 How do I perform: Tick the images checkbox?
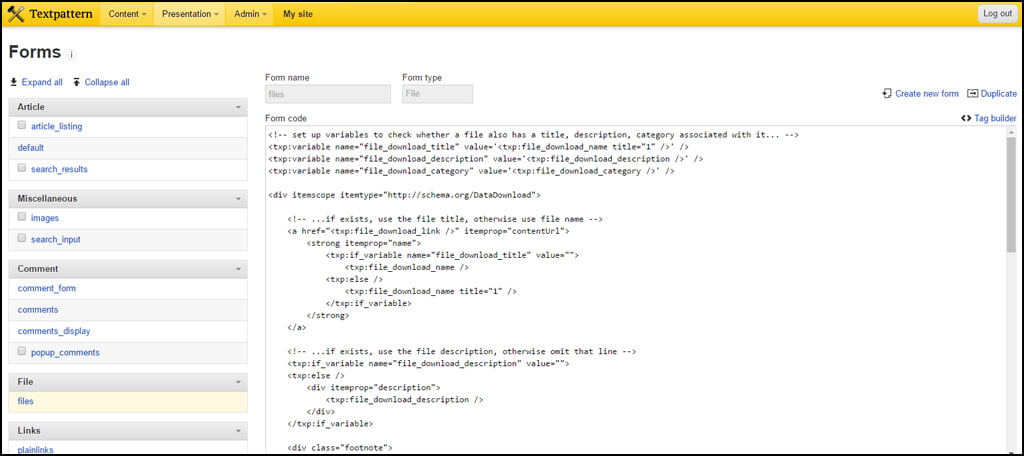22,217
